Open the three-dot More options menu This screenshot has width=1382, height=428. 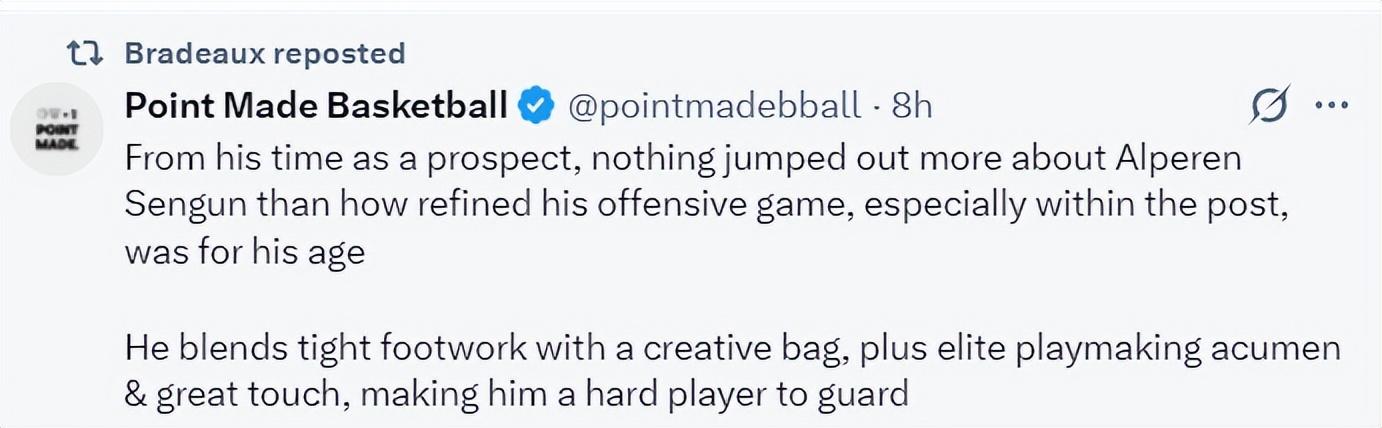[x=1332, y=104]
